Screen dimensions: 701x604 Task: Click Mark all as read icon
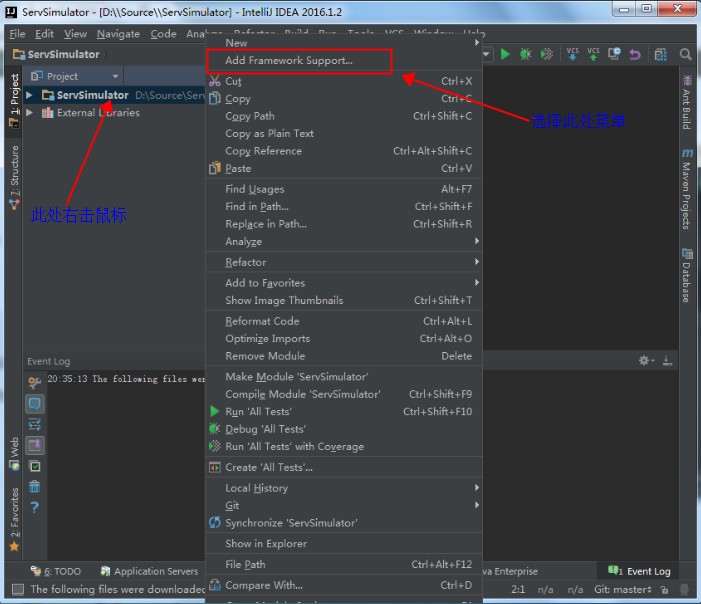[x=34, y=466]
